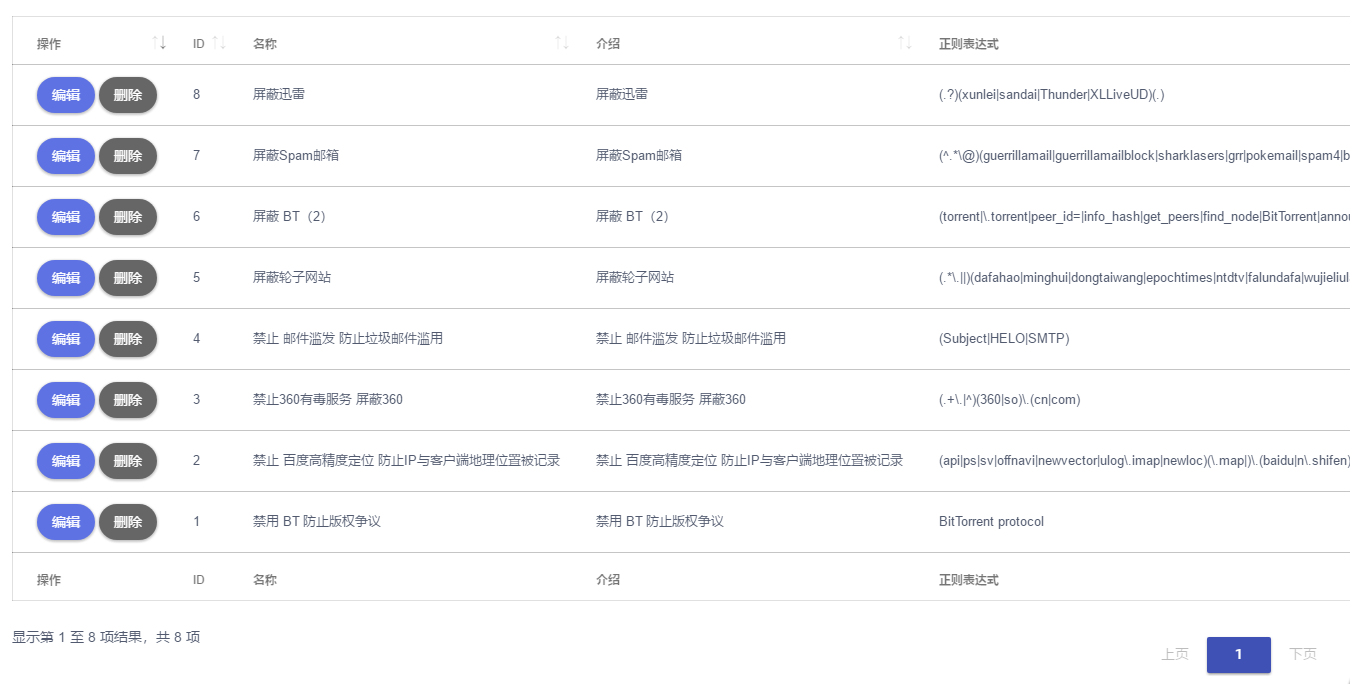Click the footer 正则表达式 column label

pyautogui.click(x=969, y=580)
